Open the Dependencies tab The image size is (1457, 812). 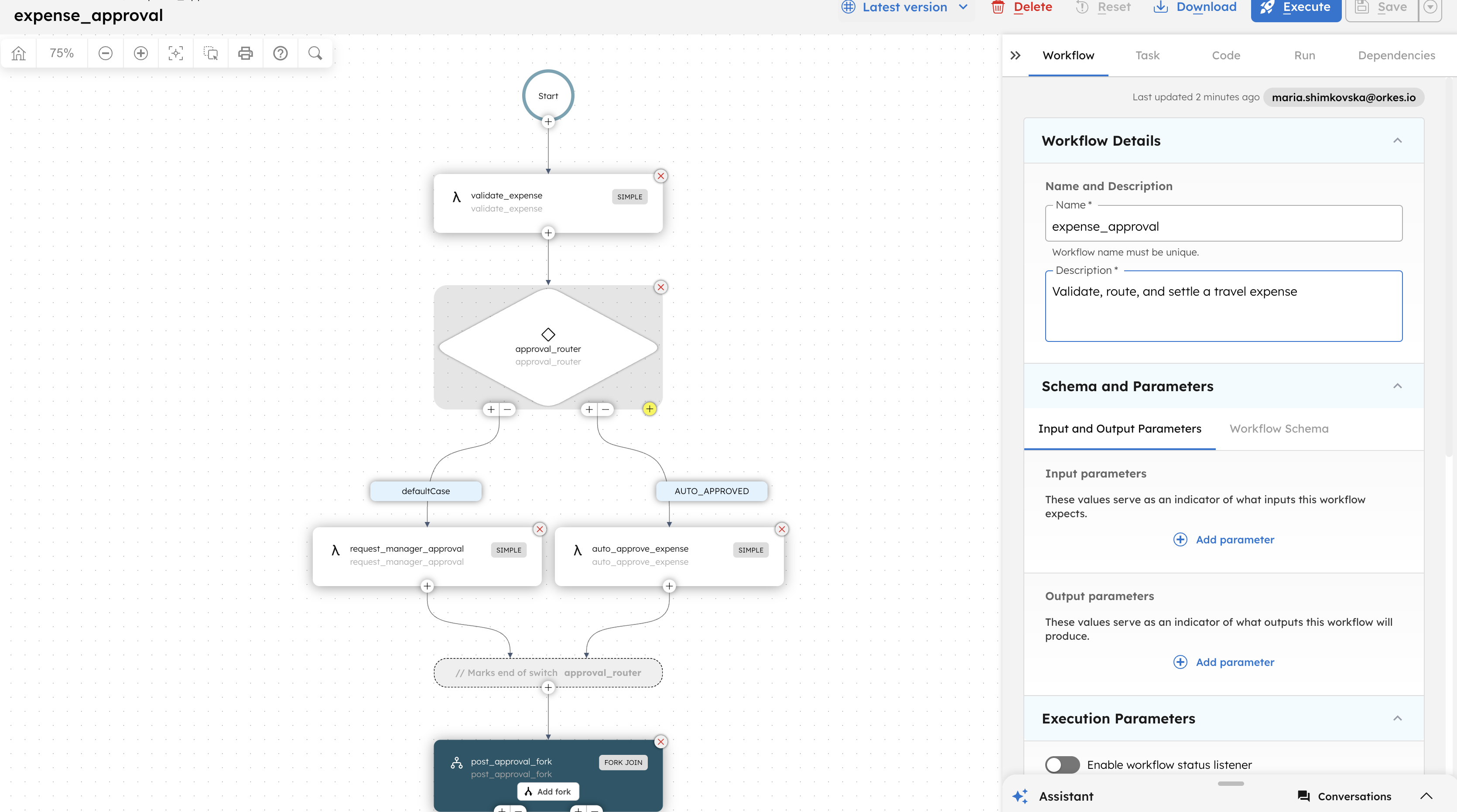point(1396,55)
